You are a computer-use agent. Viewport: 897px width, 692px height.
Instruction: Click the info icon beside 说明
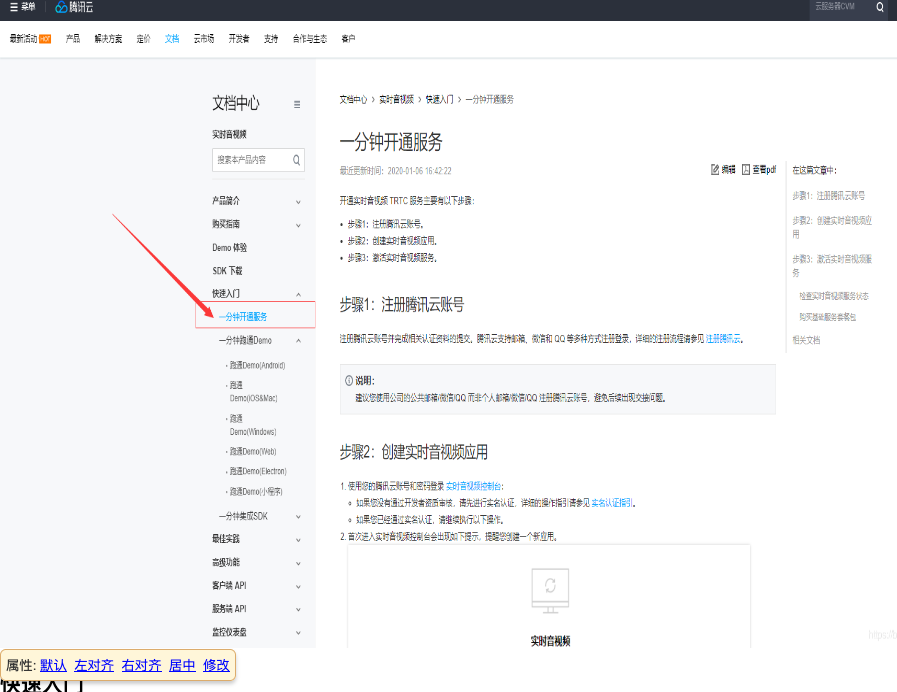click(x=349, y=380)
